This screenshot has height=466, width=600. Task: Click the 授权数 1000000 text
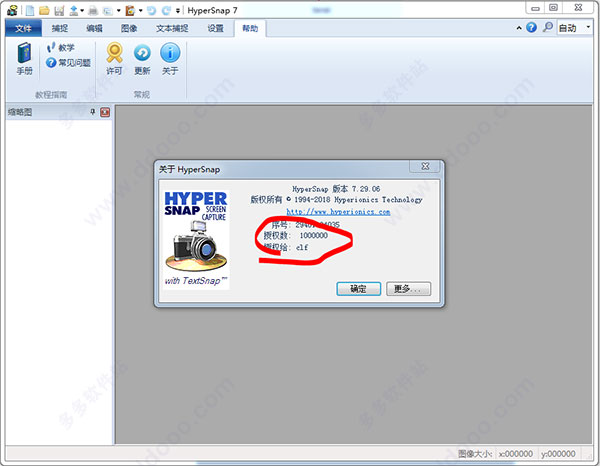pyautogui.click(x=295, y=236)
